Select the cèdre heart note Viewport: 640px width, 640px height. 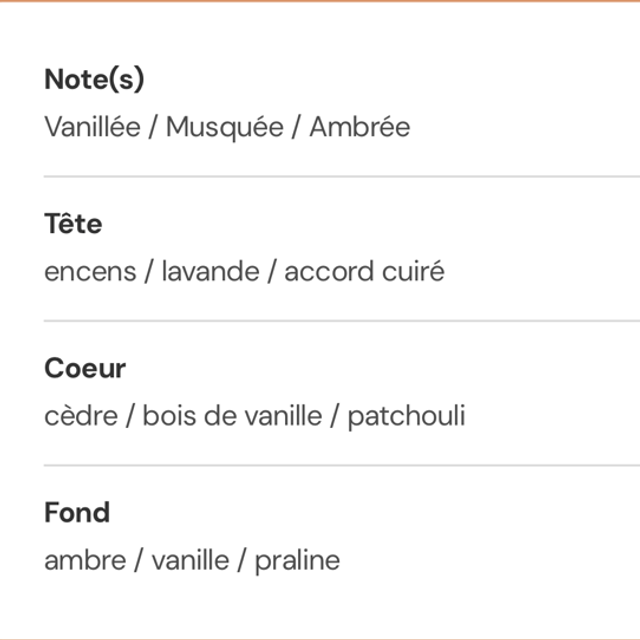coord(81,416)
